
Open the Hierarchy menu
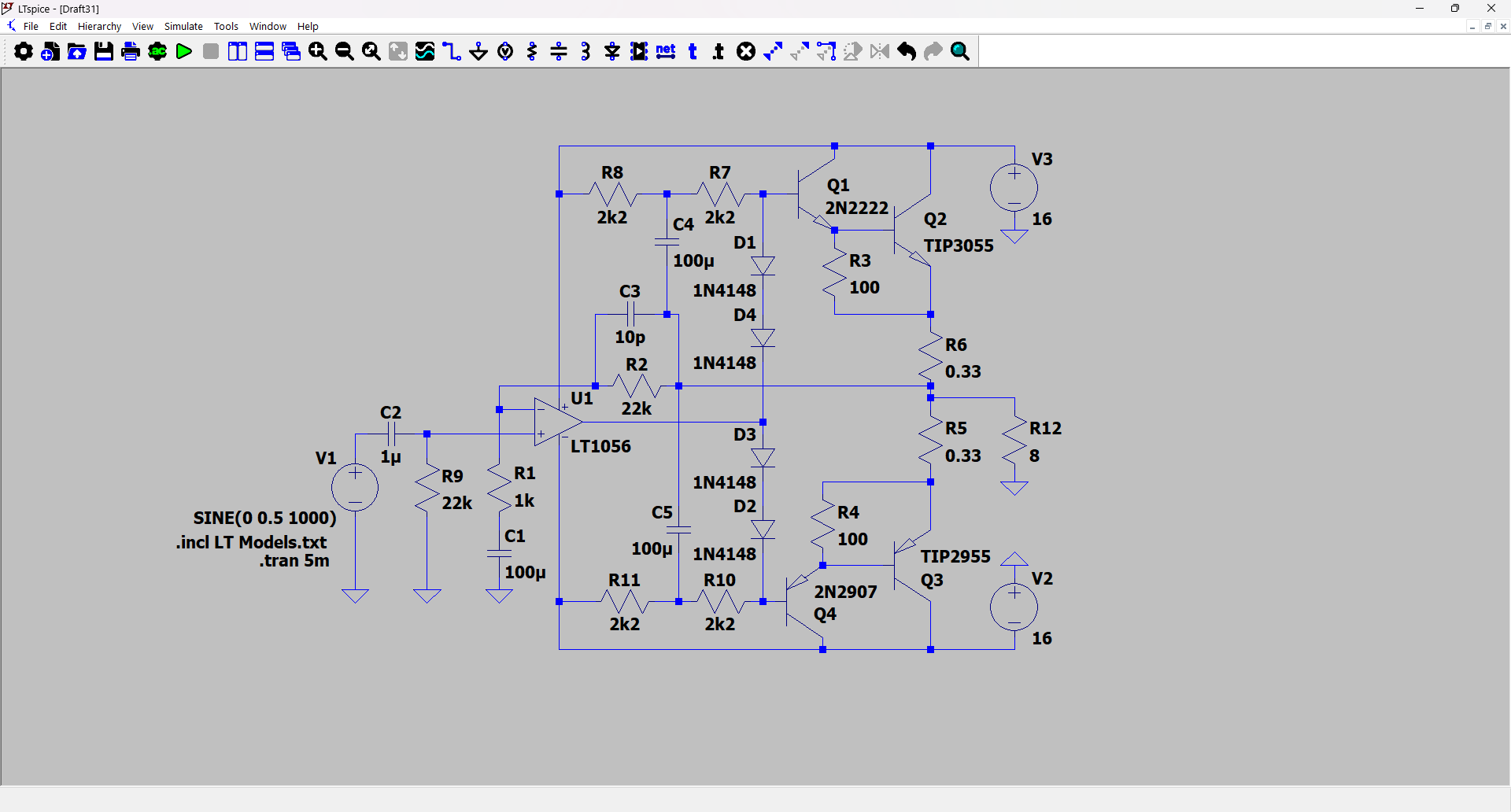(99, 26)
